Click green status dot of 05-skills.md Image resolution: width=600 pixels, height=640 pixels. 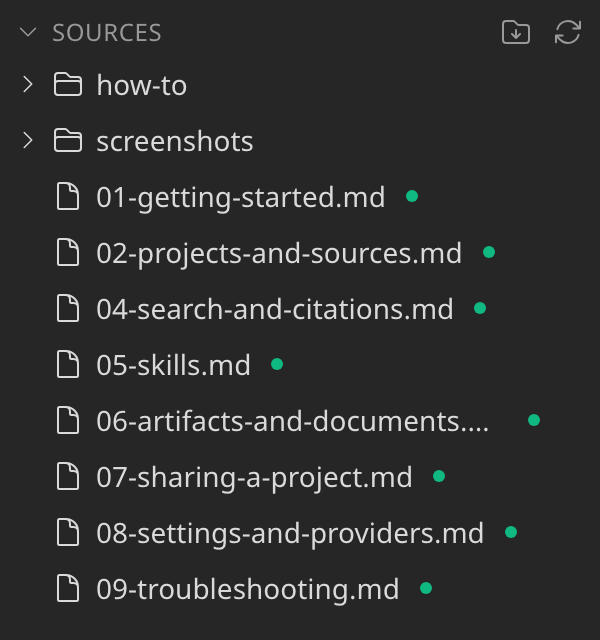click(277, 364)
